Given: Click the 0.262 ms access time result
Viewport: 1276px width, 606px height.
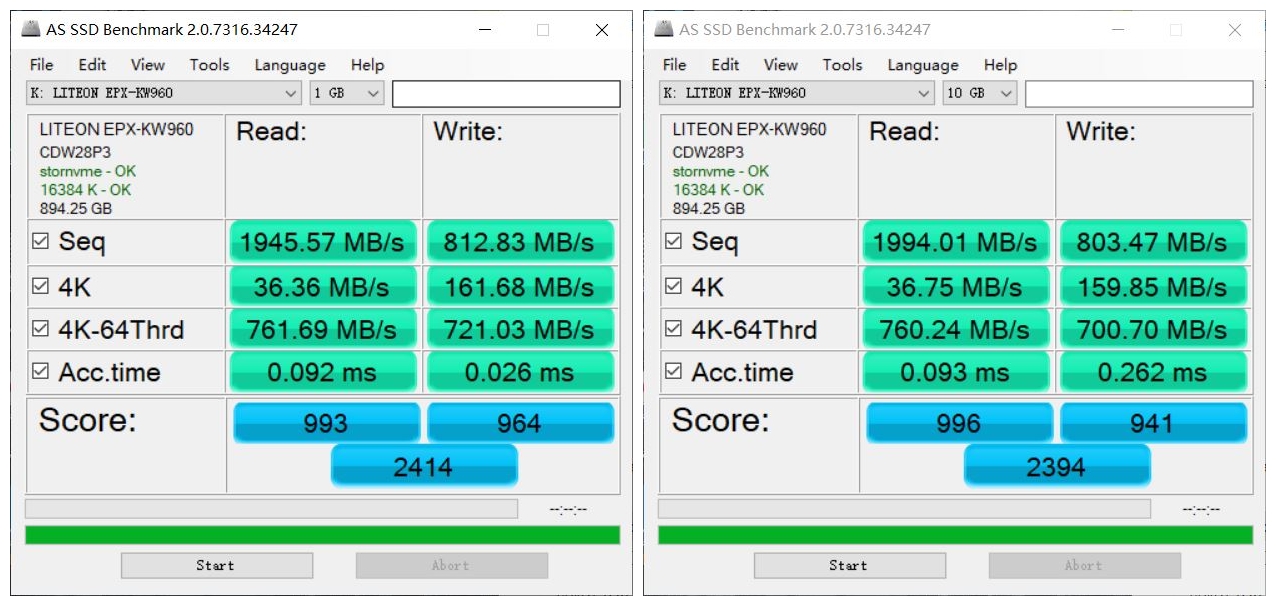Looking at the screenshot, I should click(1152, 372).
